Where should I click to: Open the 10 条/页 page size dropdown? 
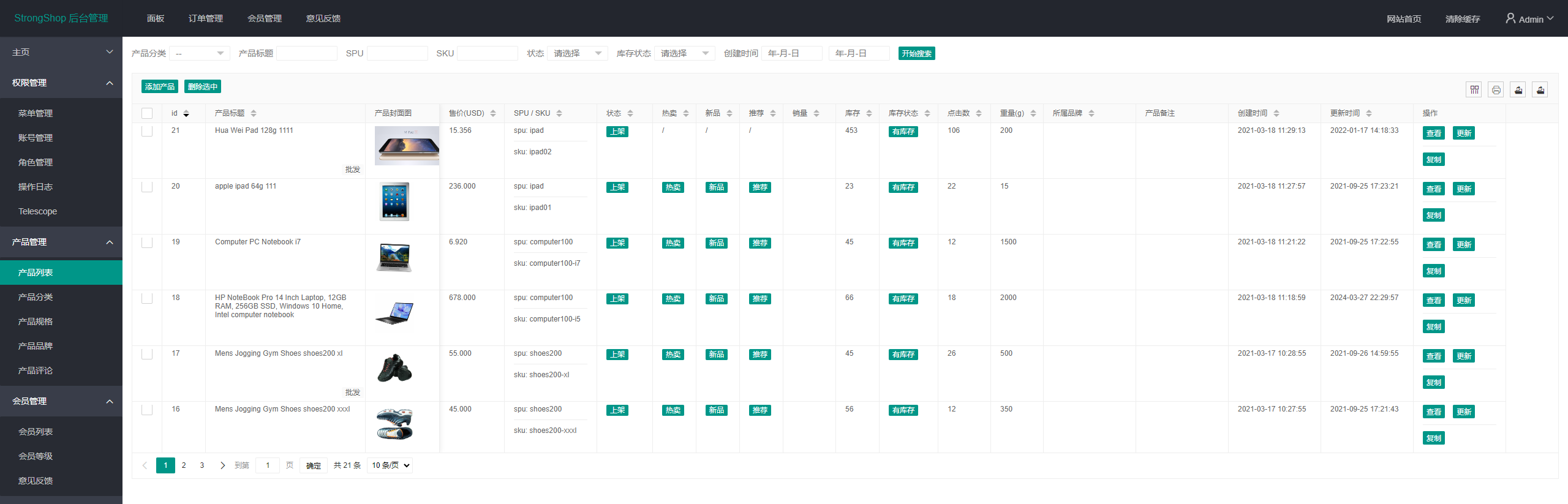point(390,465)
